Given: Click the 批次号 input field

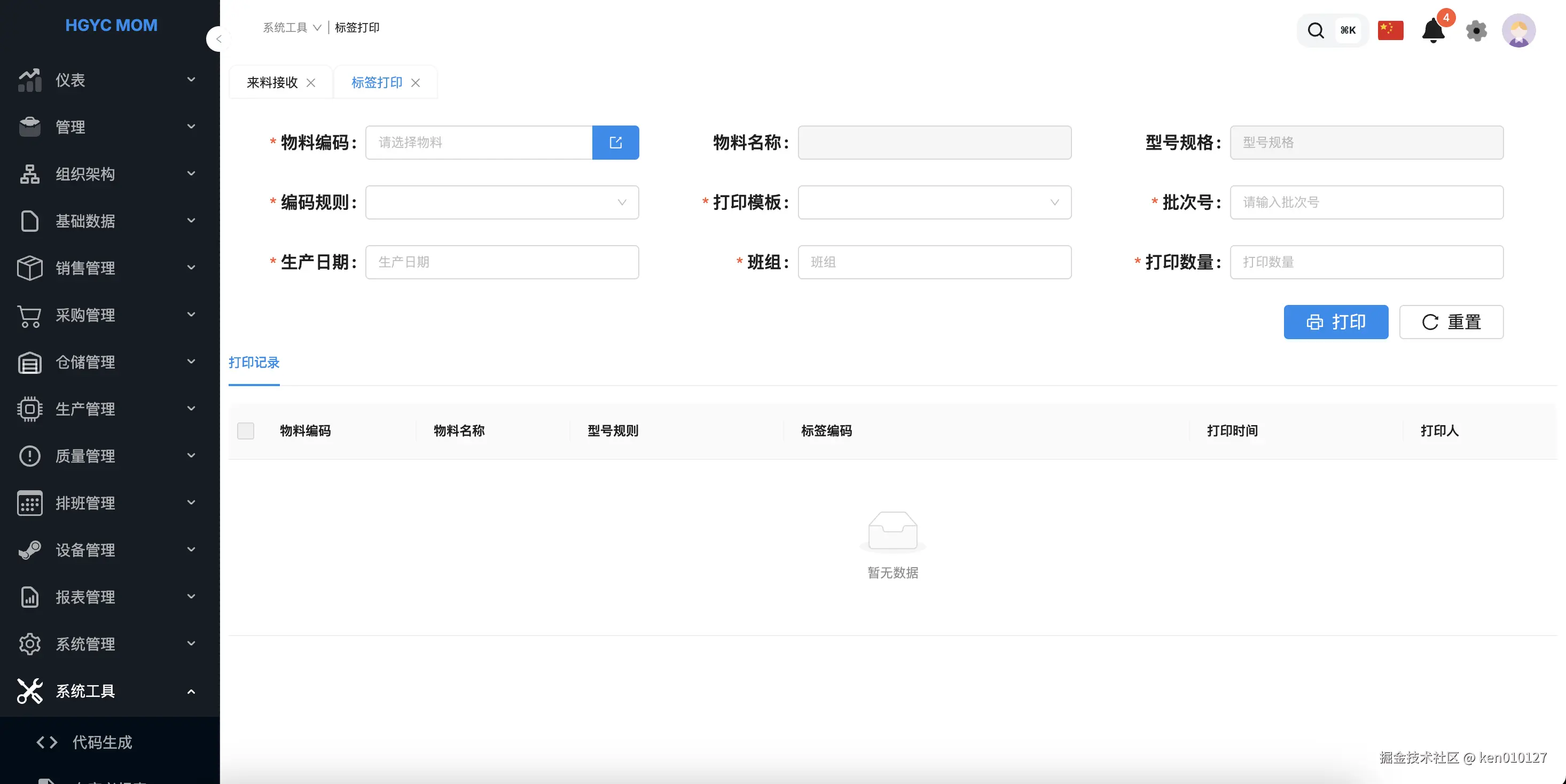Looking at the screenshot, I should (1366, 202).
